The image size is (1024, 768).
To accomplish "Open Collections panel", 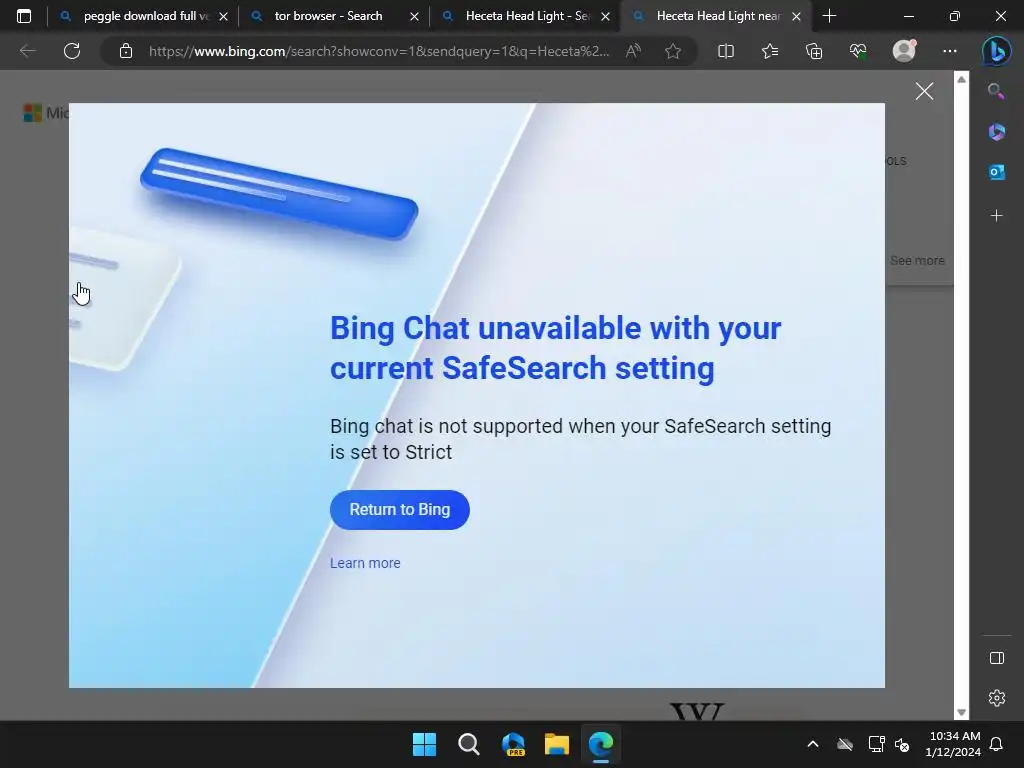I will (x=814, y=51).
